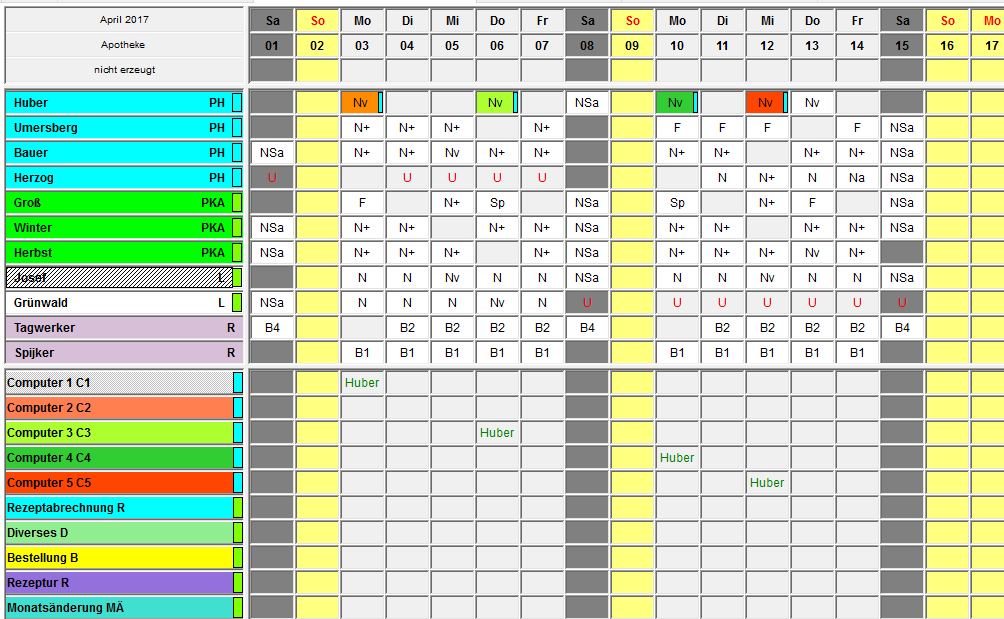Click Grünwald's U entry on Saturday 08
The image size is (1004, 619).
pyautogui.click(x=587, y=303)
